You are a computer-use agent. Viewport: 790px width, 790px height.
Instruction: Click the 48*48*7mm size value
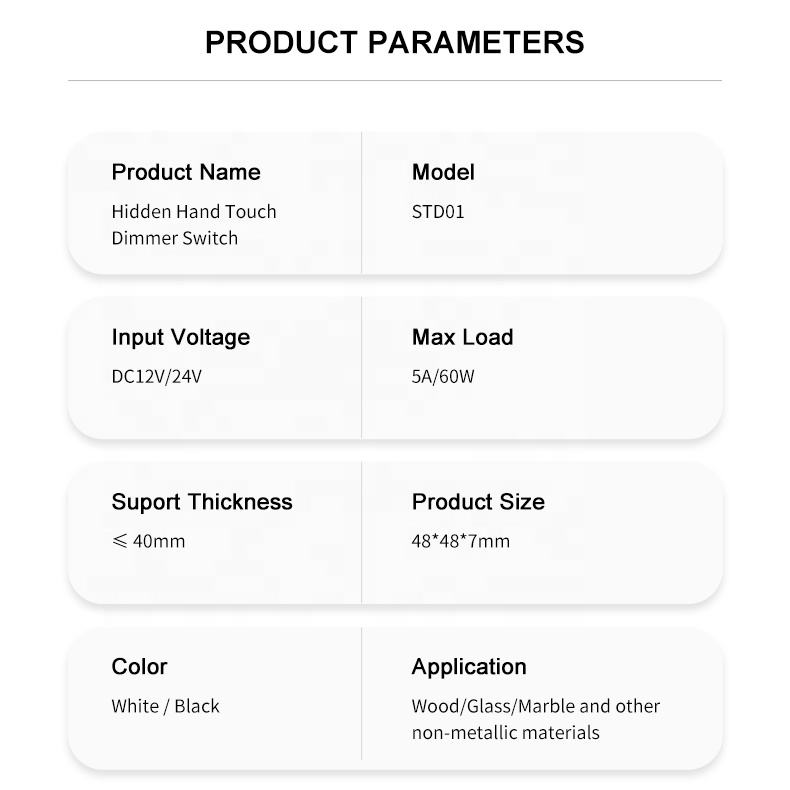click(461, 542)
